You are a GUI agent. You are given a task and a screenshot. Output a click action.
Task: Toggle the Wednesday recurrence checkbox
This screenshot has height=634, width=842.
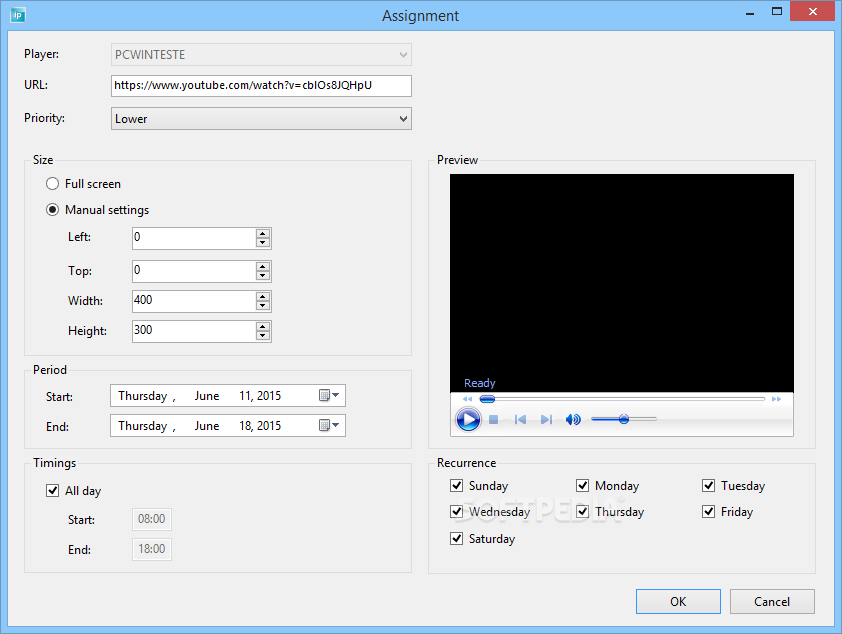point(456,512)
